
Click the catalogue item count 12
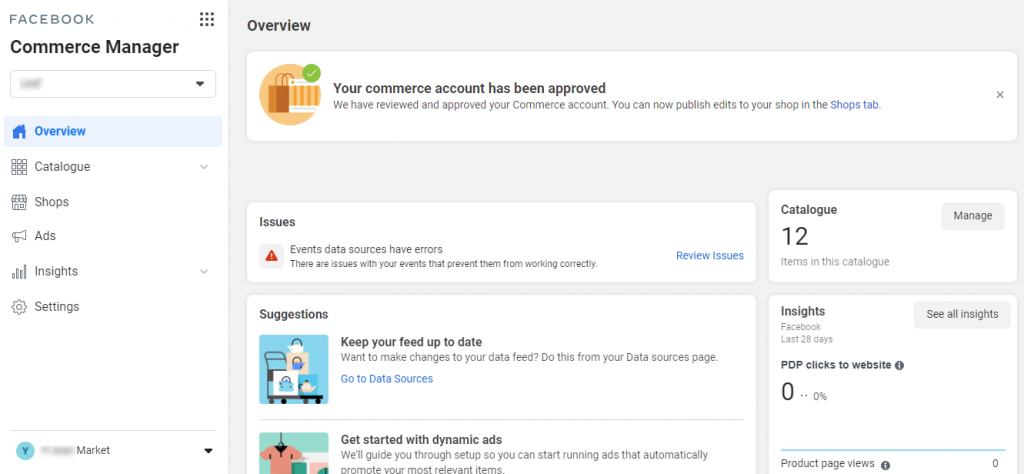click(795, 236)
